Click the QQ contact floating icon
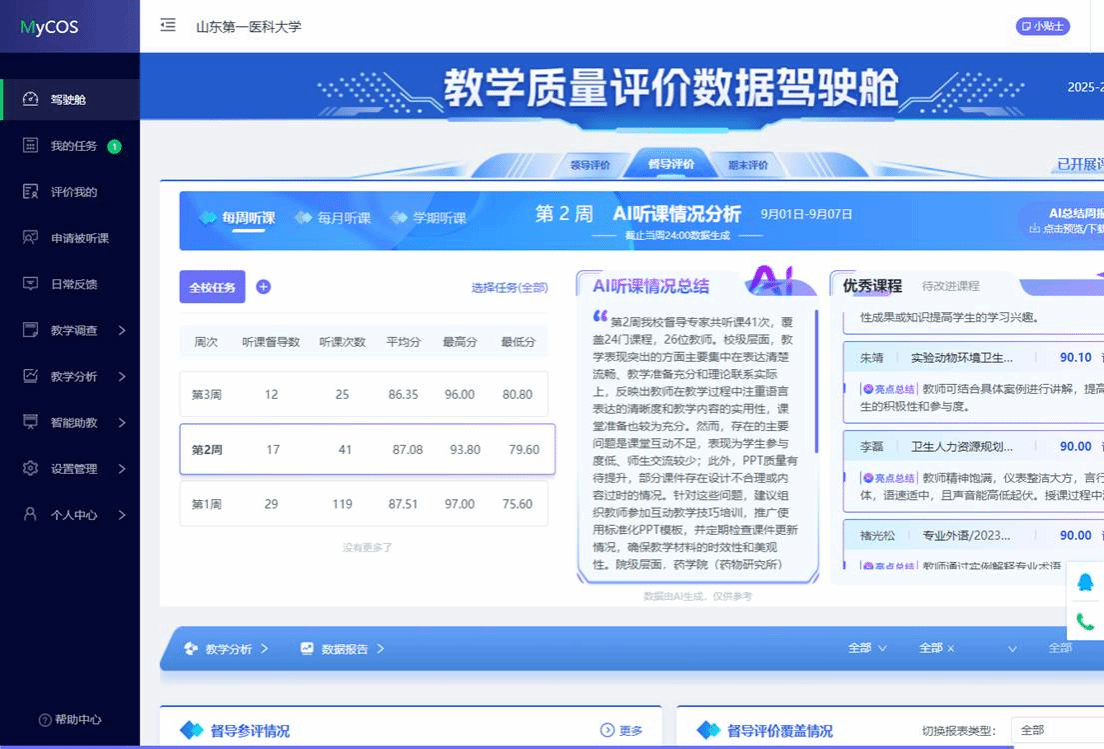The image size is (1104, 749). (x=1085, y=582)
